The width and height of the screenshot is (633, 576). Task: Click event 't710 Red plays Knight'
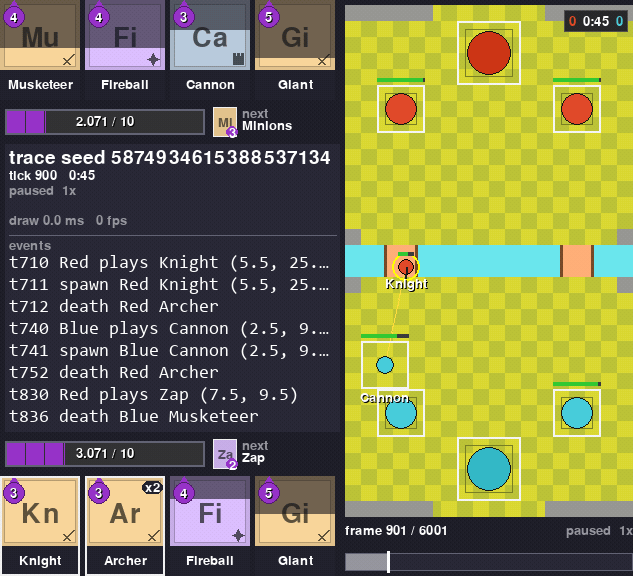point(169,263)
